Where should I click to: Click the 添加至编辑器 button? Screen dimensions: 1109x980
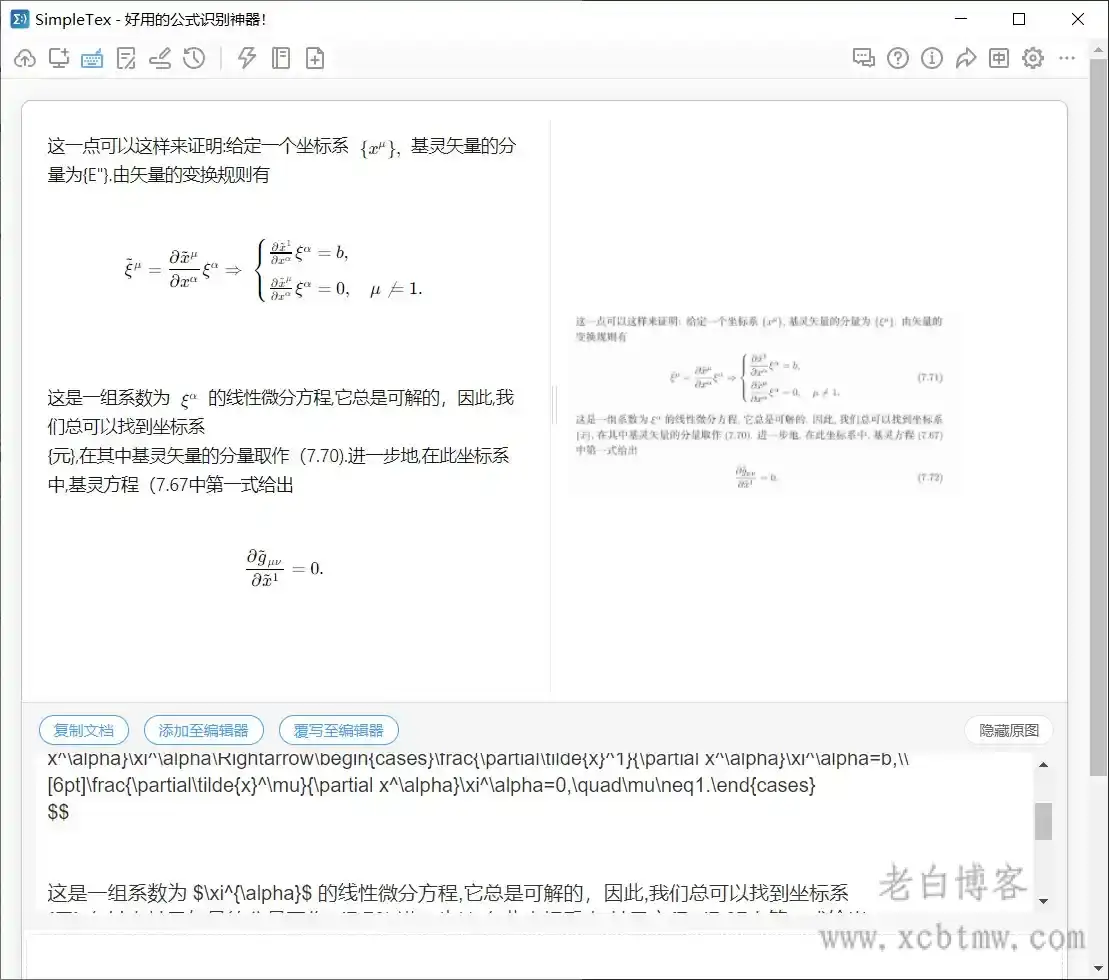(204, 730)
